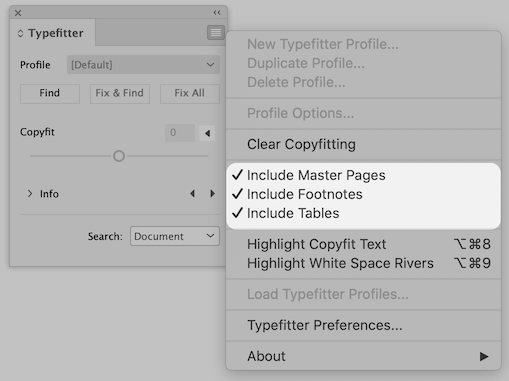Choose Clear Copyfitting from the menu
The image size is (509, 381).
[363, 144]
